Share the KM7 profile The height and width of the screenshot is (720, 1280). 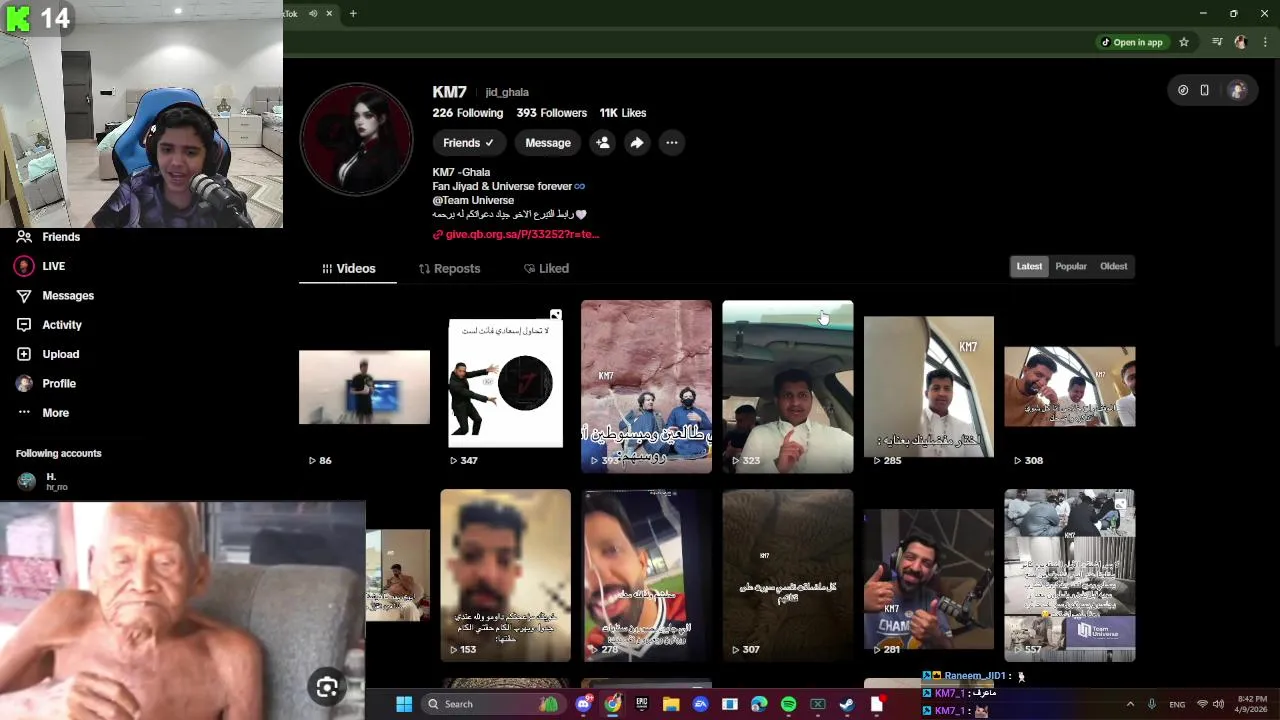(637, 143)
